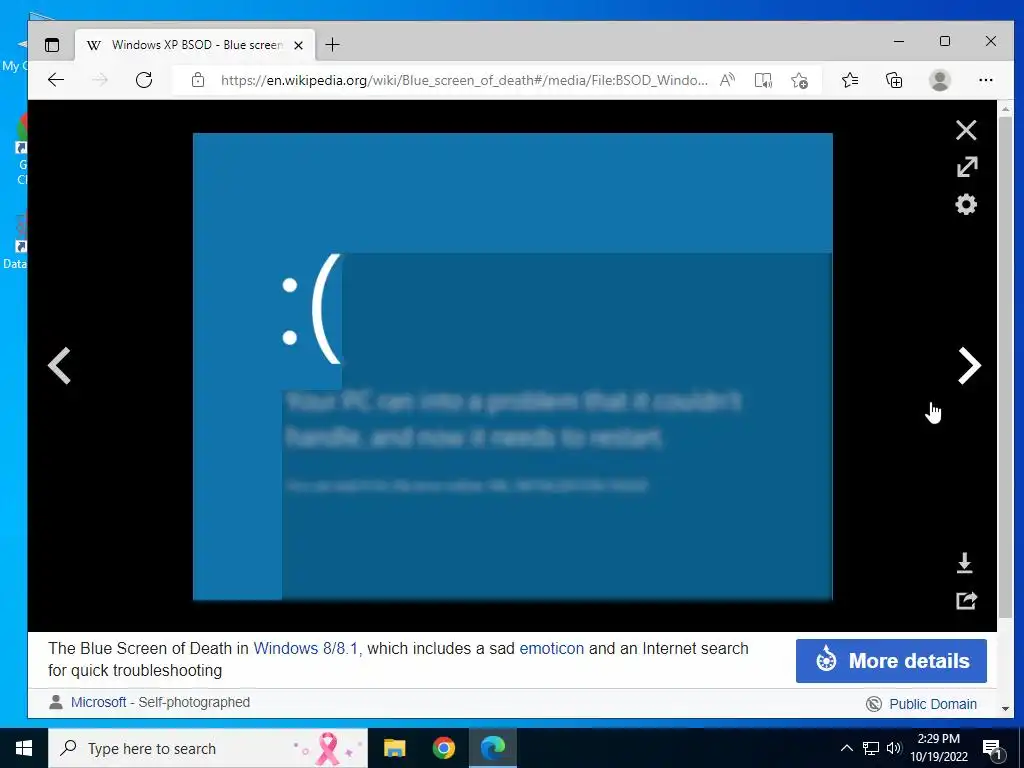Click the blurred BSOD image
Viewport: 1024px width, 768px height.
point(513,366)
